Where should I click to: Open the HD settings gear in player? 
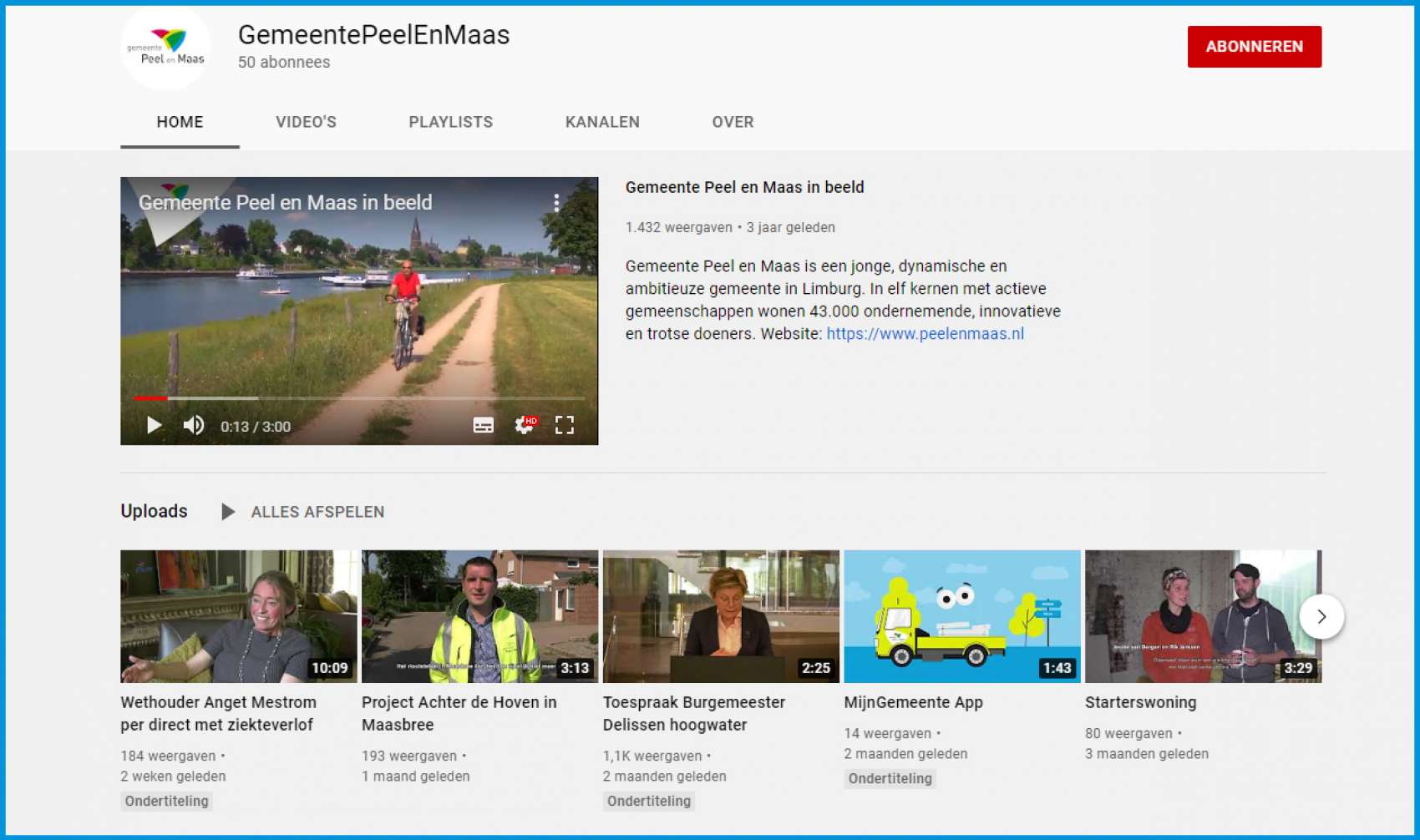click(x=525, y=425)
